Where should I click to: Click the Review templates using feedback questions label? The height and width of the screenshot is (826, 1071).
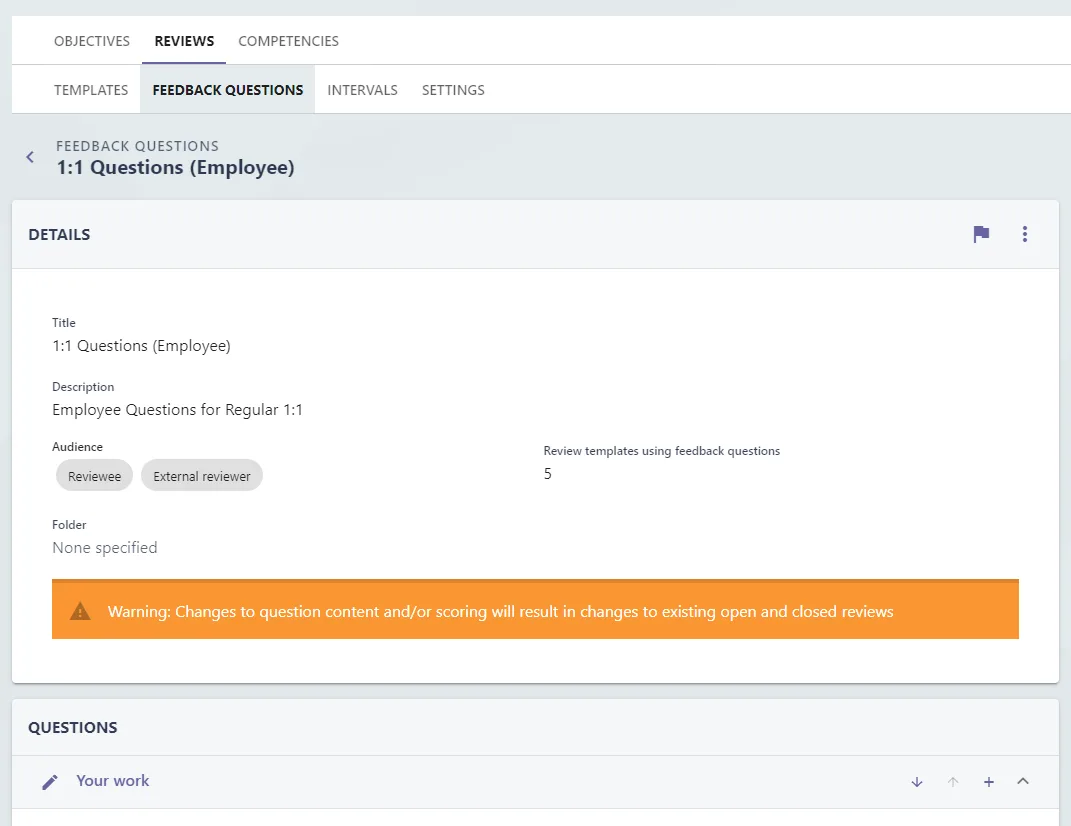[x=662, y=451]
